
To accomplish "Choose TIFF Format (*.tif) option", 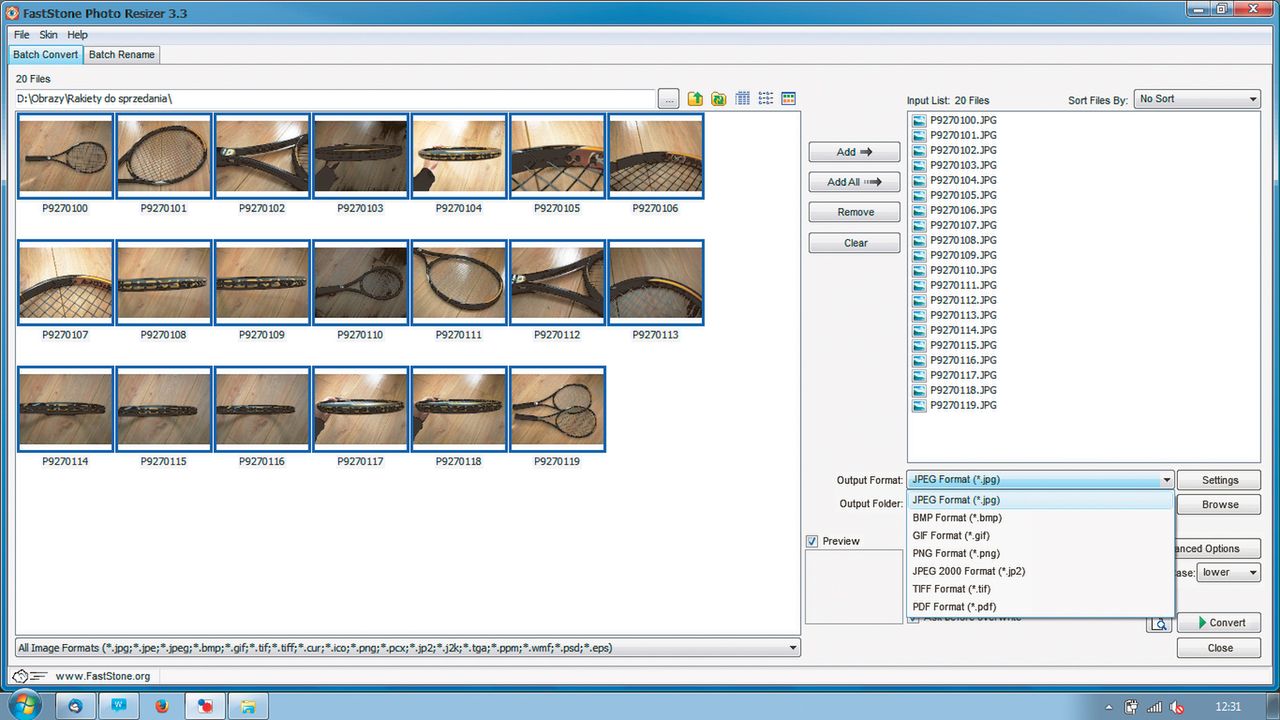I will coord(1040,589).
